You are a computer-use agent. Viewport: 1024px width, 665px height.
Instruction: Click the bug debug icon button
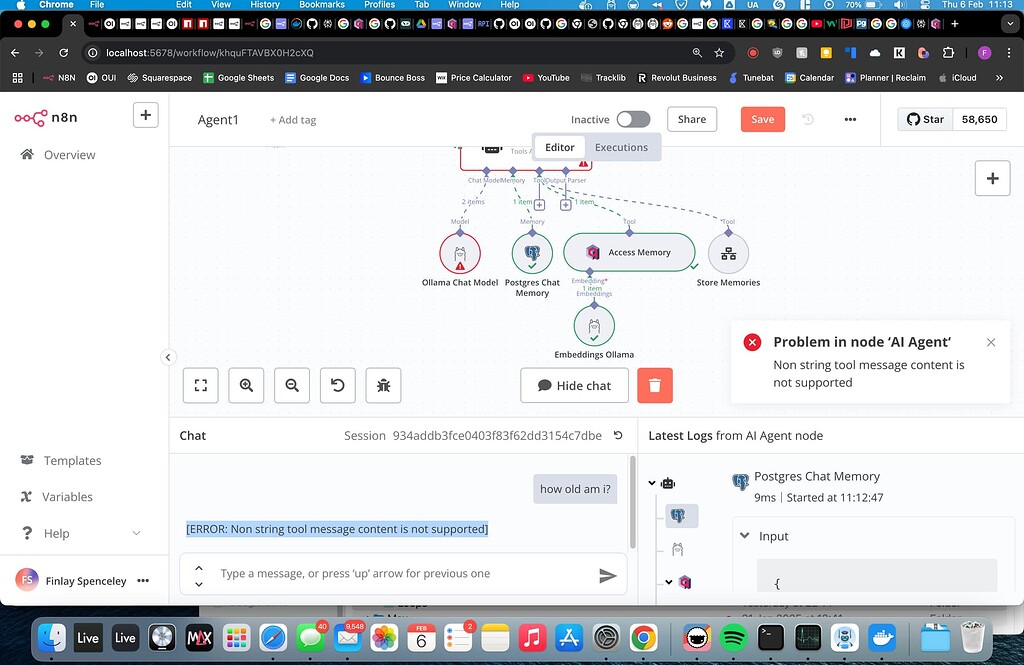coord(383,385)
